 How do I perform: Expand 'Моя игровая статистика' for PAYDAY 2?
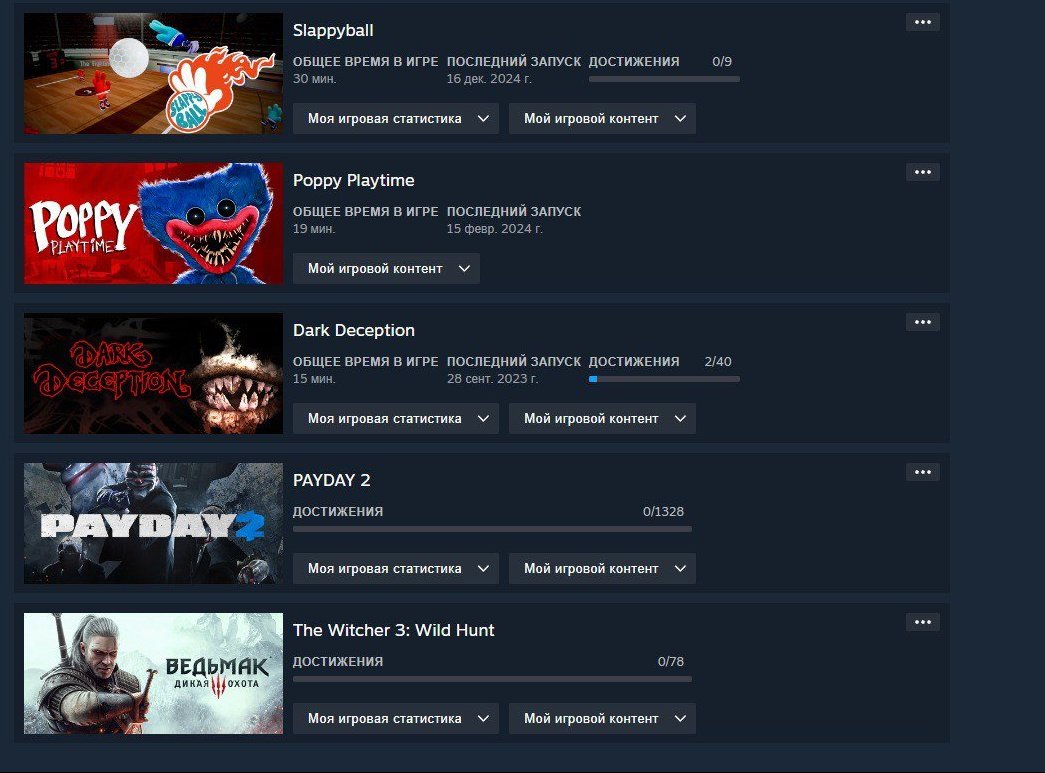click(396, 568)
